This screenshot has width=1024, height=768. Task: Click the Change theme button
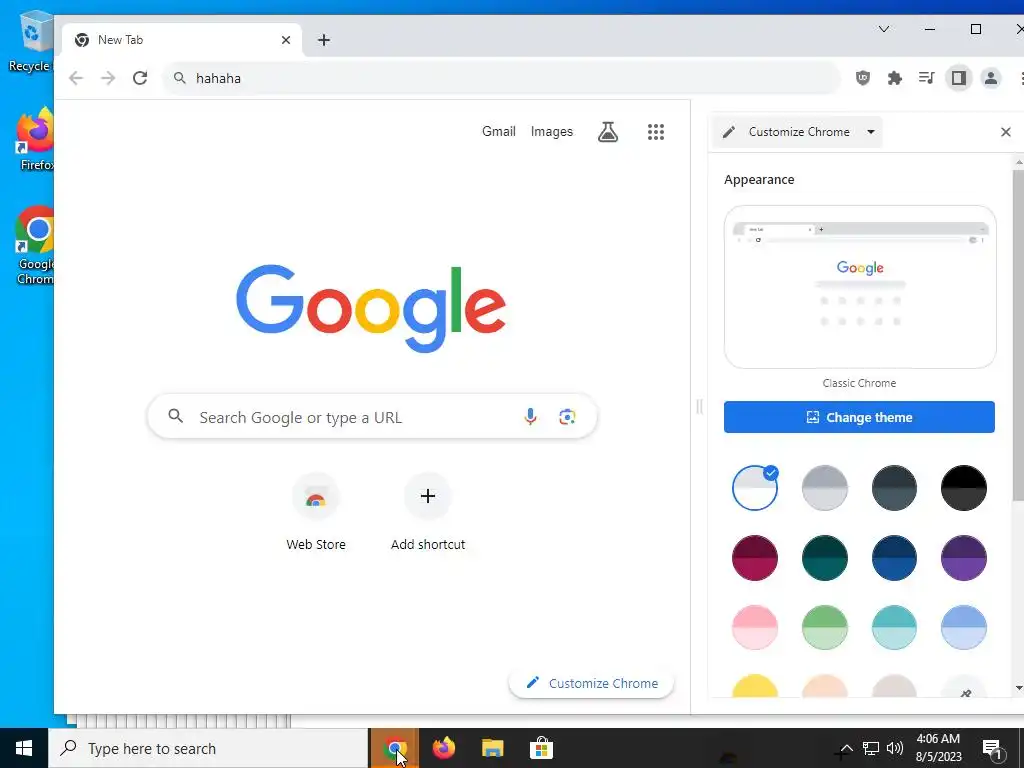(859, 417)
